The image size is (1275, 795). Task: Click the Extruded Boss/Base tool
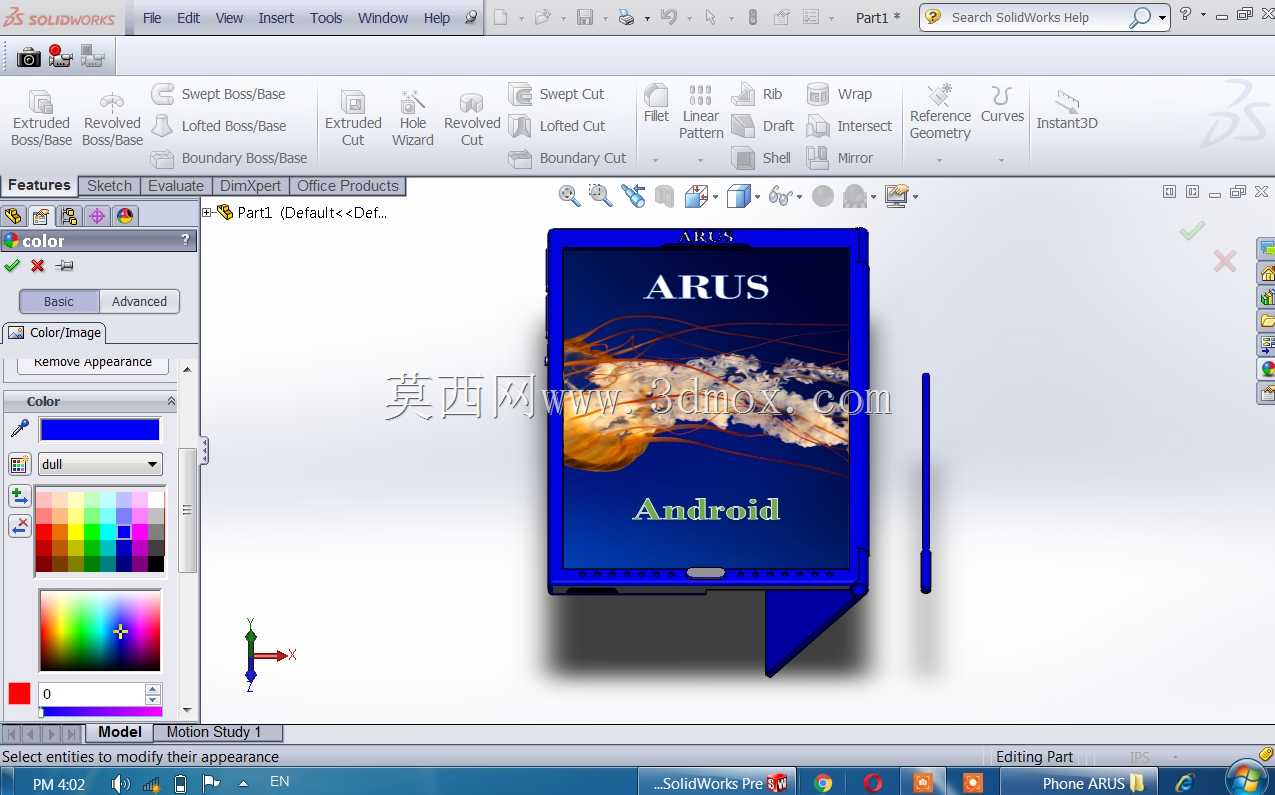(41, 118)
